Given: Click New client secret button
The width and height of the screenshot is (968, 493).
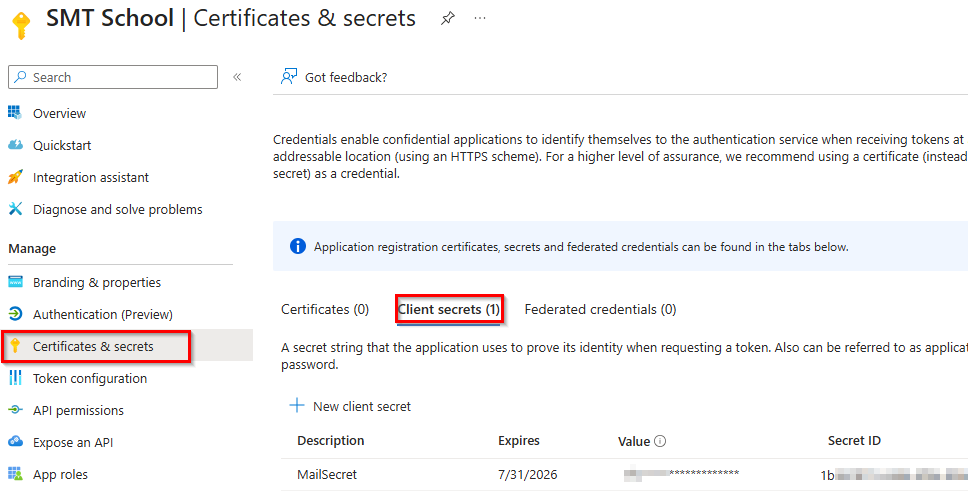Looking at the screenshot, I should tap(350, 406).
